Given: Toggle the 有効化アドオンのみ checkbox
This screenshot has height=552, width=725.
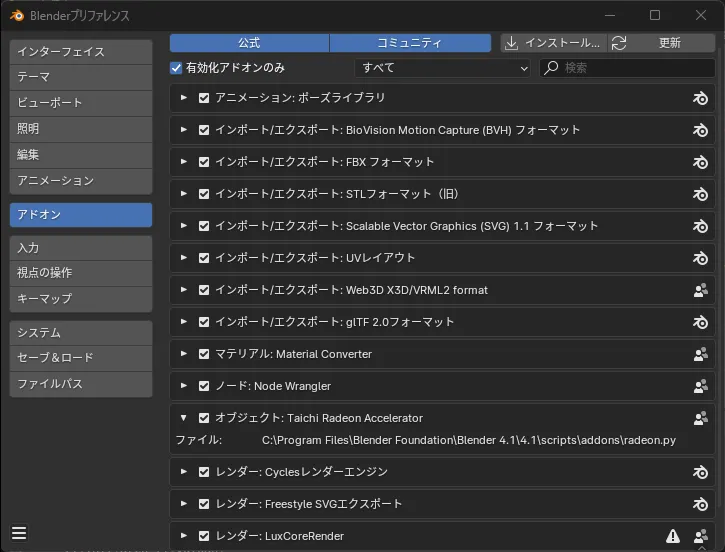Looking at the screenshot, I should [177, 68].
